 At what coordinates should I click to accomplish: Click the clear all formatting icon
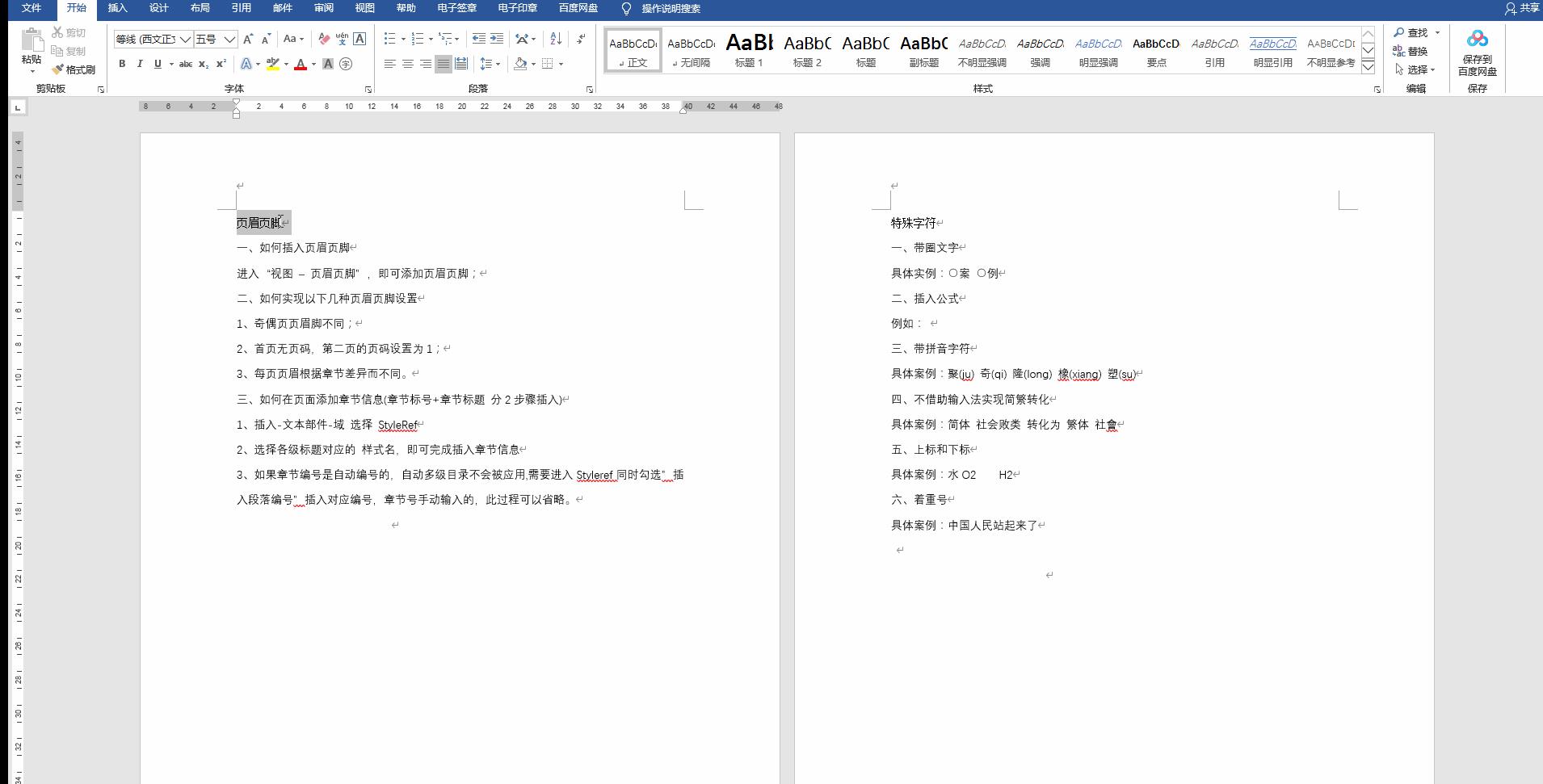click(322, 38)
